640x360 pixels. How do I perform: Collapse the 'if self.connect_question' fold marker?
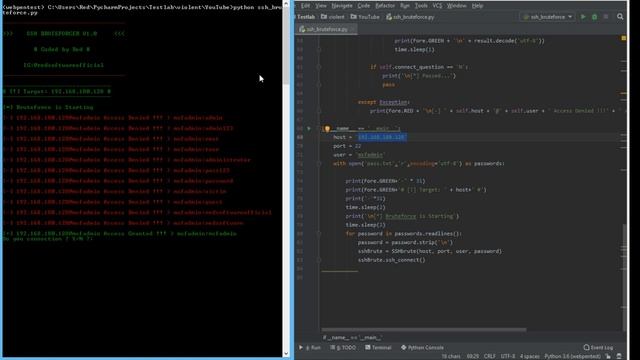(x=319, y=67)
